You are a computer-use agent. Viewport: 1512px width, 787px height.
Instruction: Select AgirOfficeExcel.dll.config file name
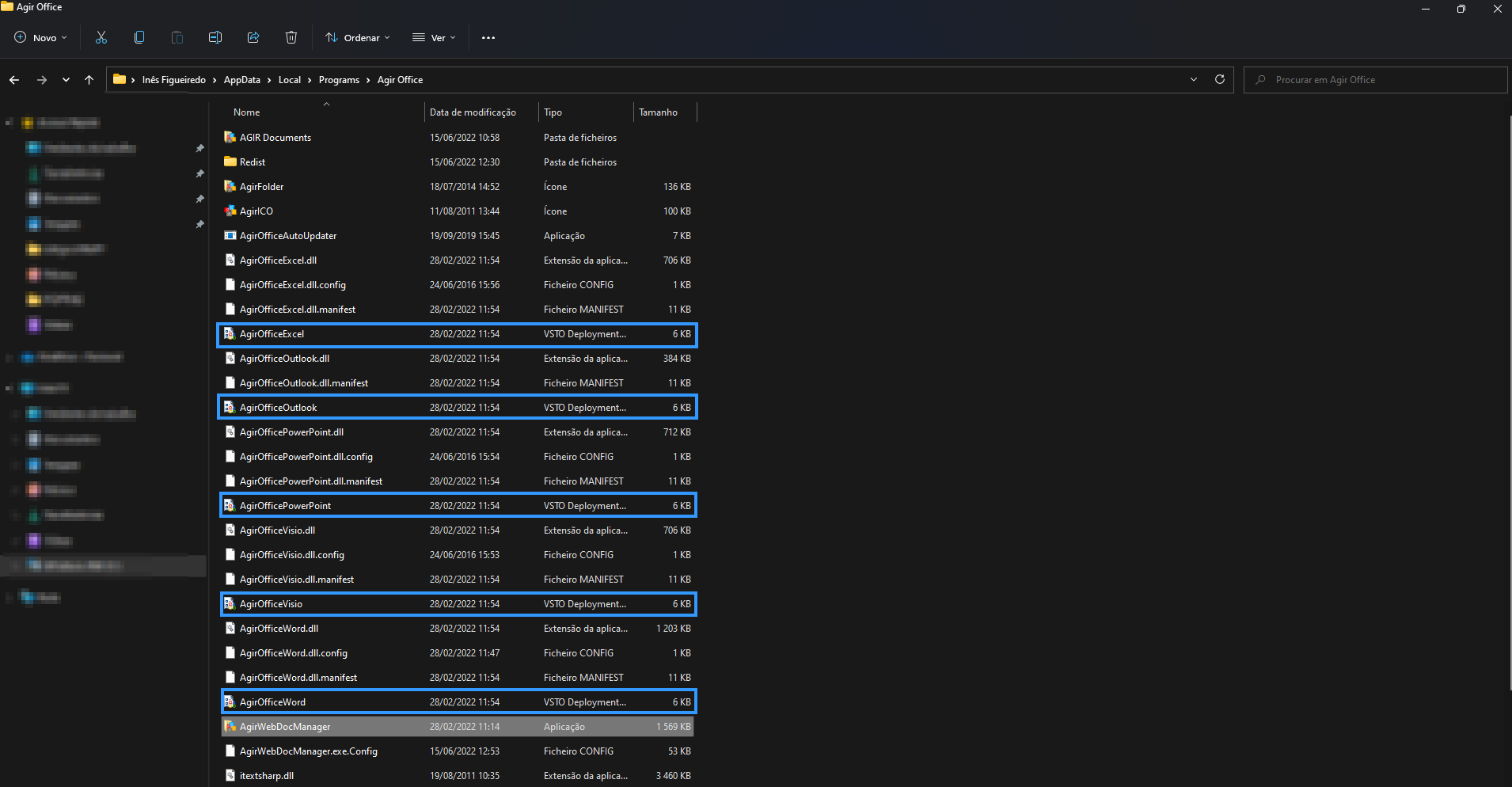(x=293, y=284)
